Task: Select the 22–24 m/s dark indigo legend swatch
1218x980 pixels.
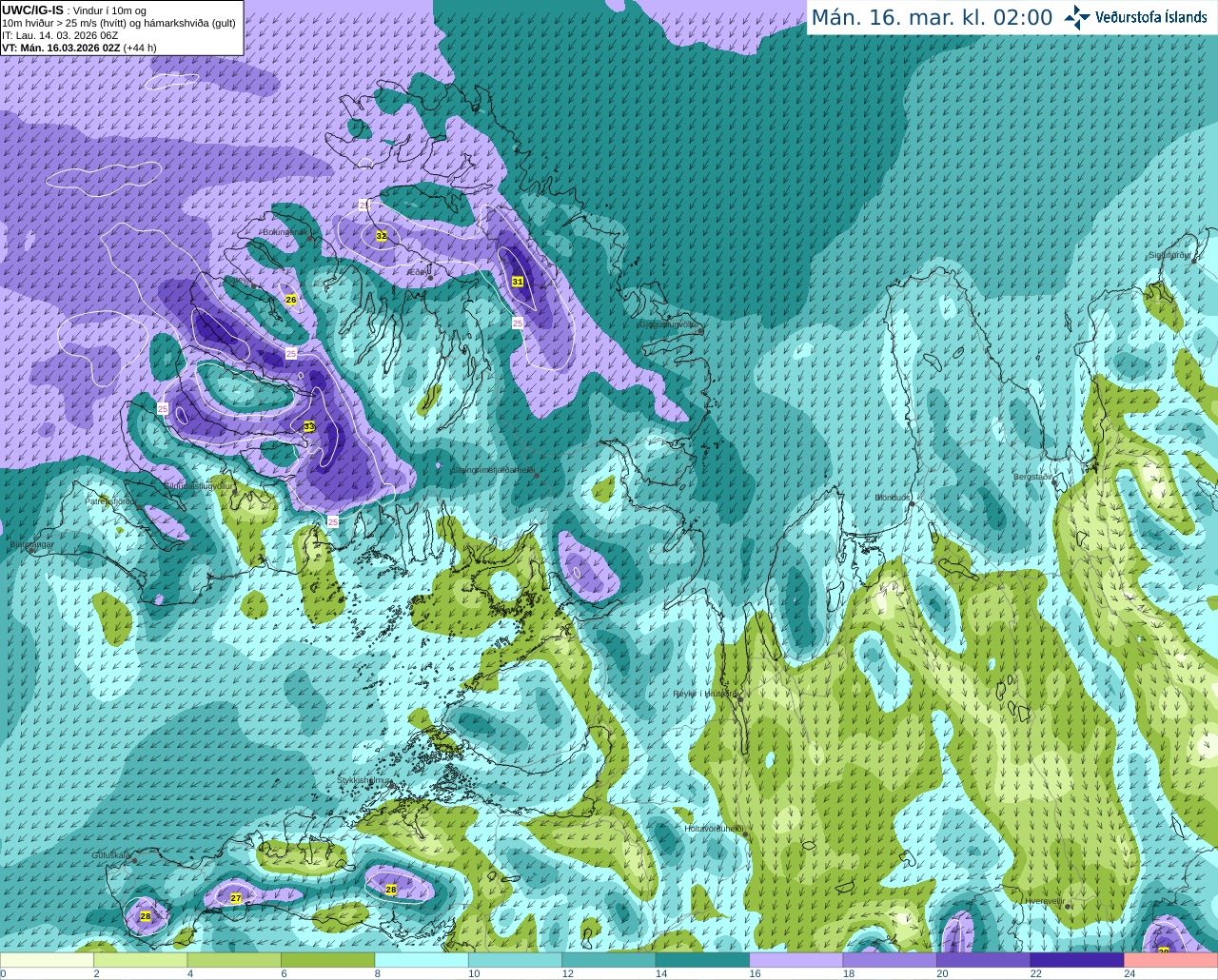Action: [1078, 960]
